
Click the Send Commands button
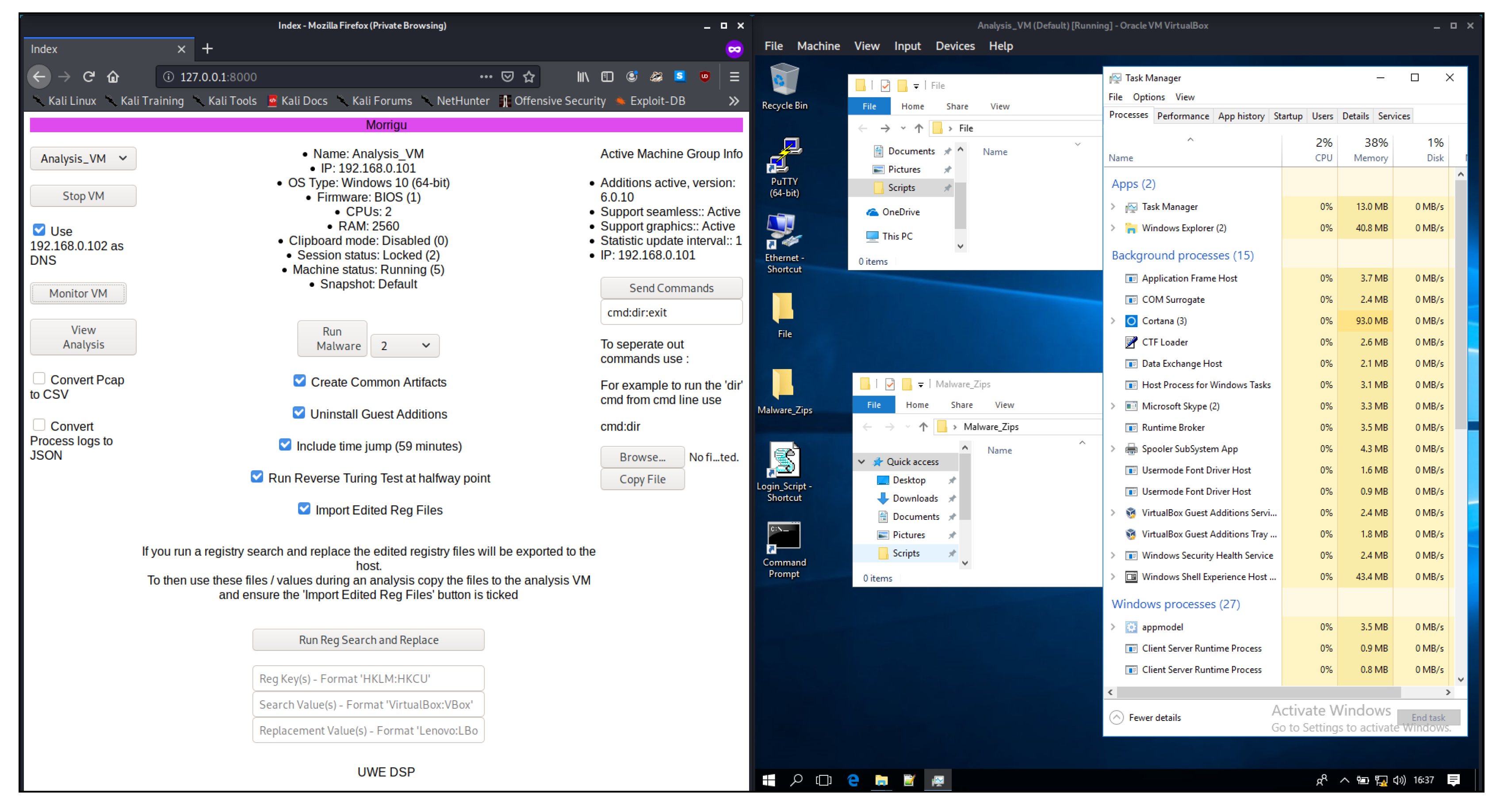671,288
